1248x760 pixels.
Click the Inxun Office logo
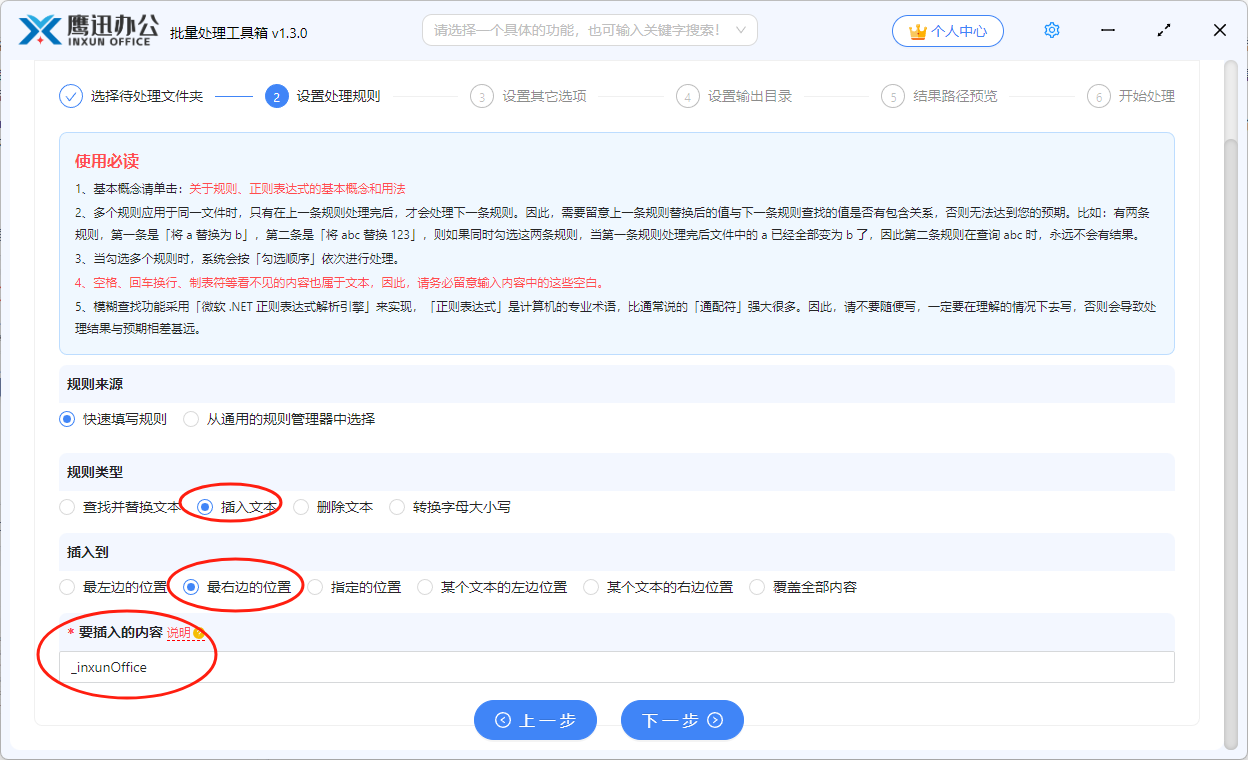pyautogui.click(x=88, y=30)
